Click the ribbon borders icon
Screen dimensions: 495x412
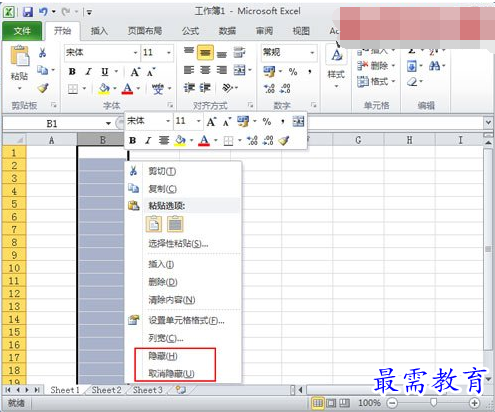(73, 89)
